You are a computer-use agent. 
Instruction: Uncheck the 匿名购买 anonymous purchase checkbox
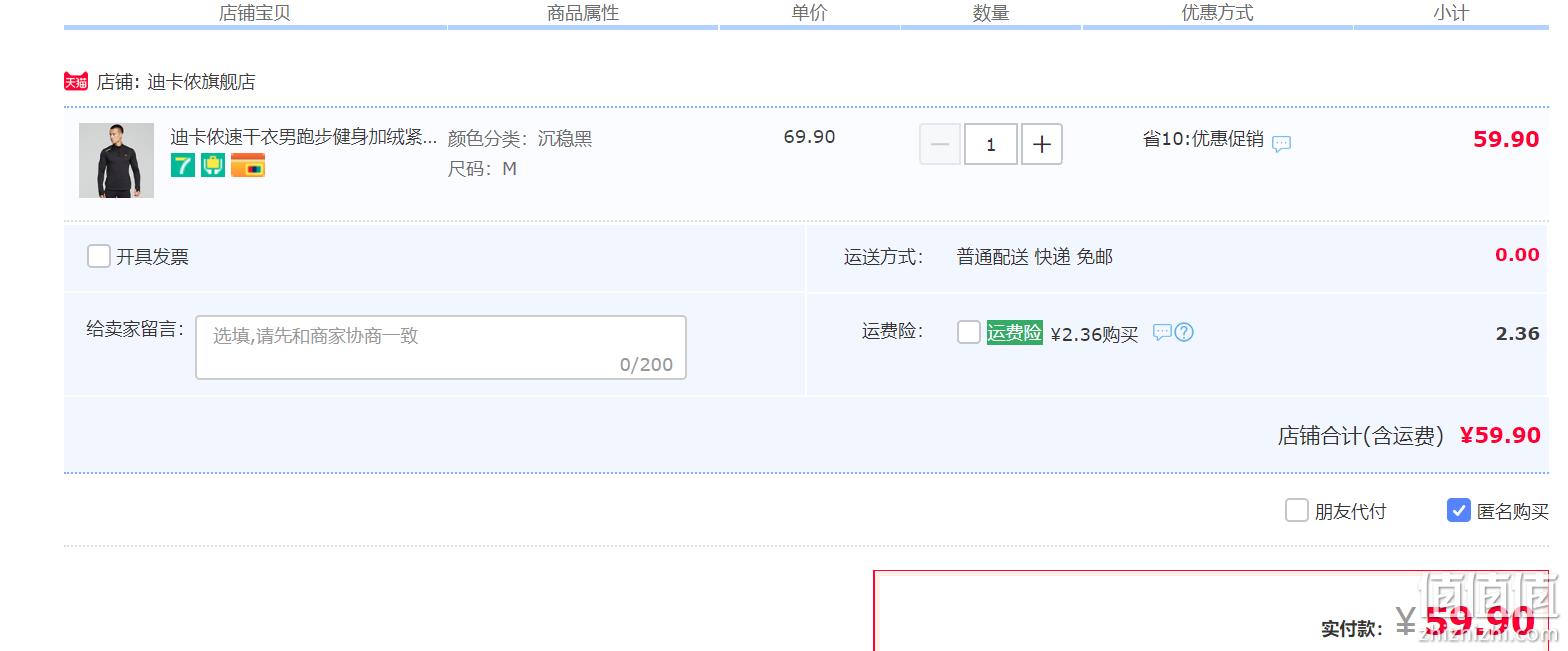(x=1459, y=511)
